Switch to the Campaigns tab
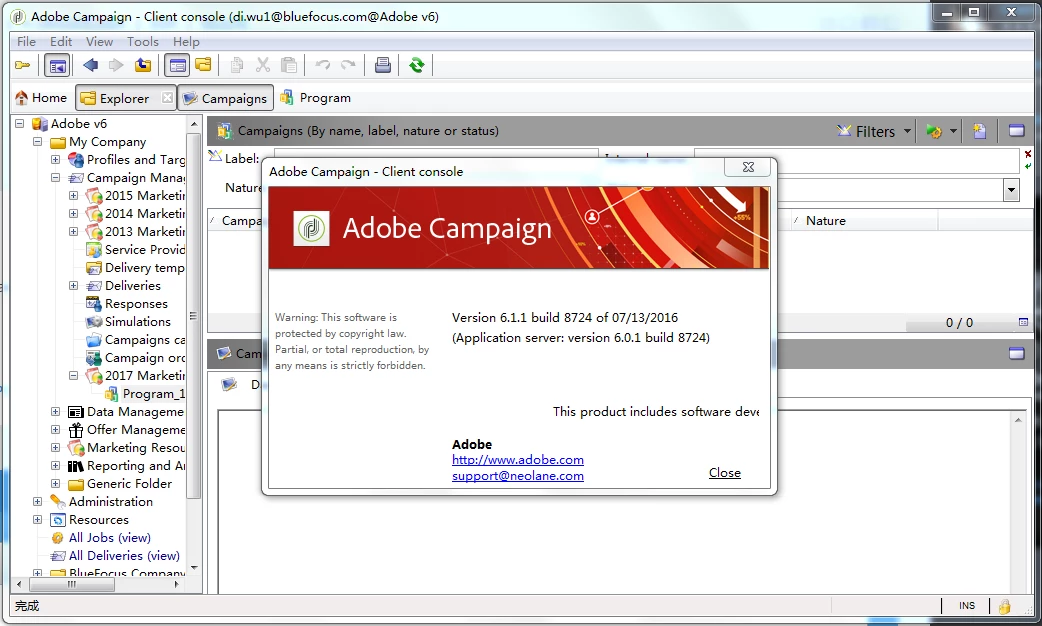 (x=225, y=98)
